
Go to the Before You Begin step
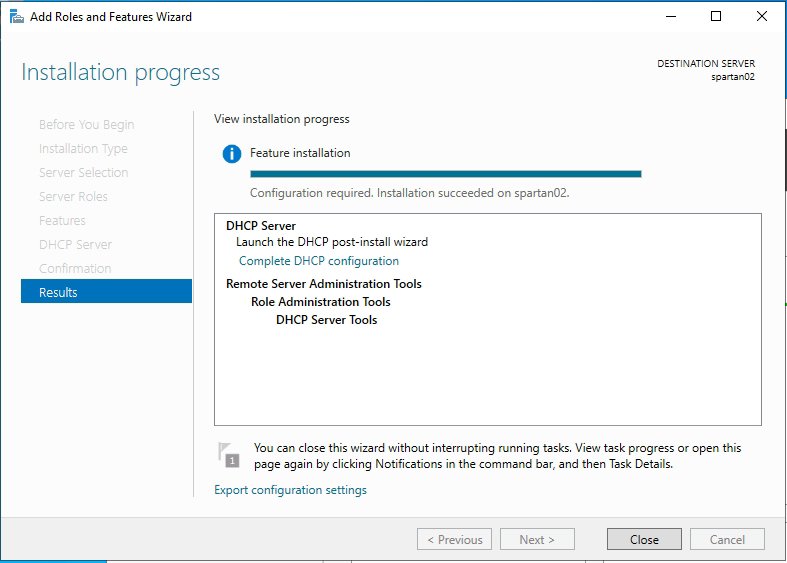pyautogui.click(x=86, y=125)
